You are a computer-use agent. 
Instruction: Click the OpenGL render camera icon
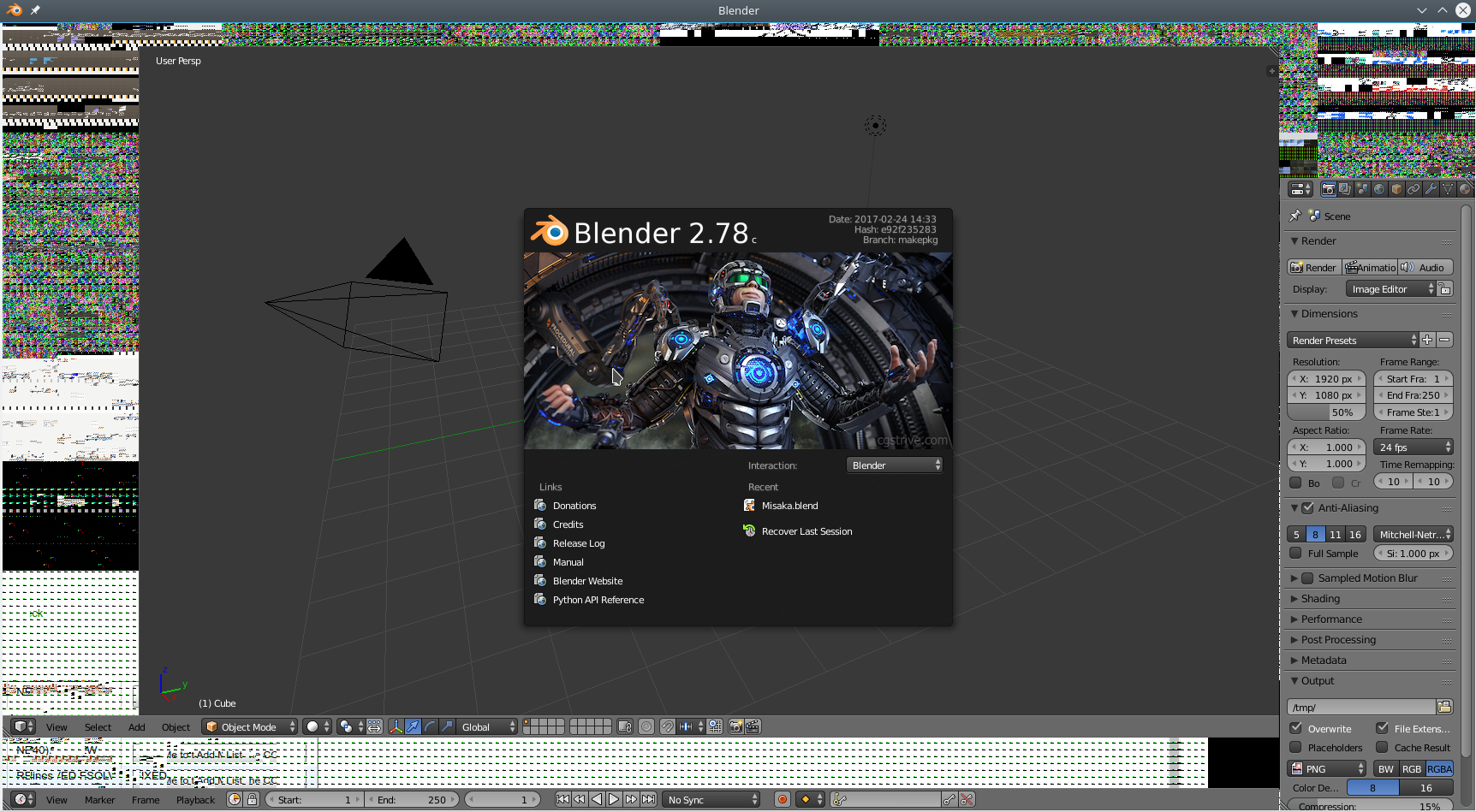pos(735,726)
